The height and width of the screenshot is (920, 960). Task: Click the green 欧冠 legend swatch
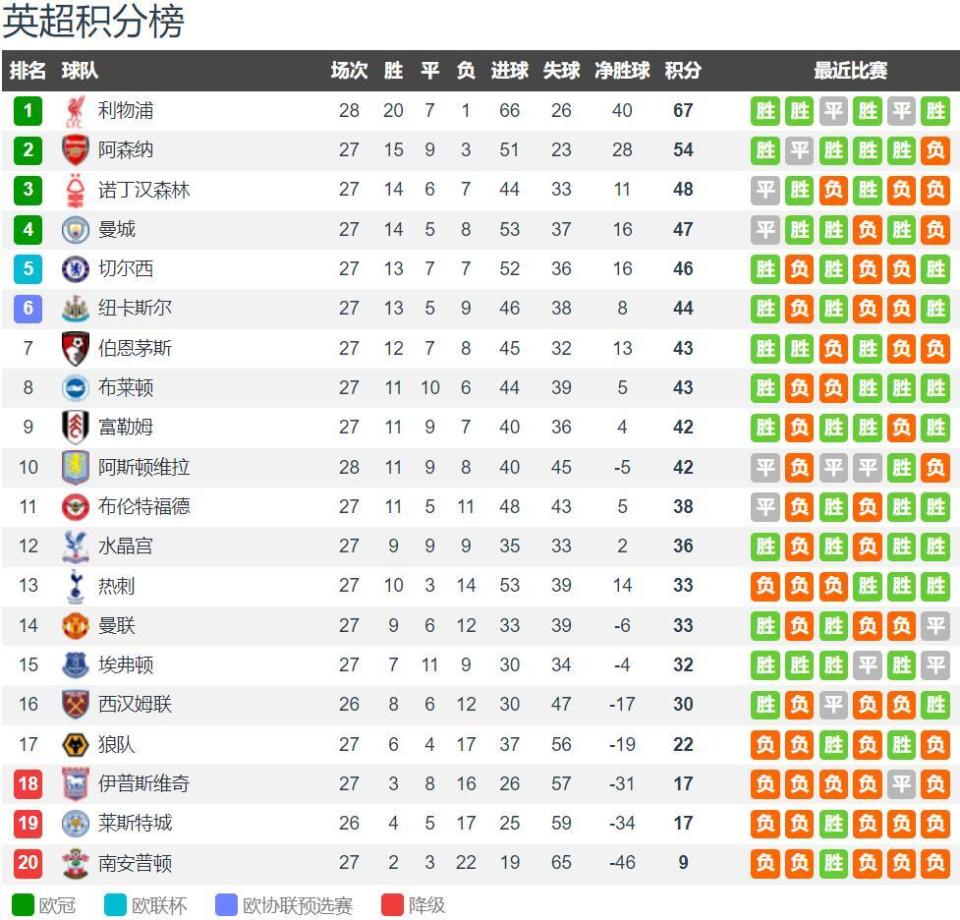point(22,905)
